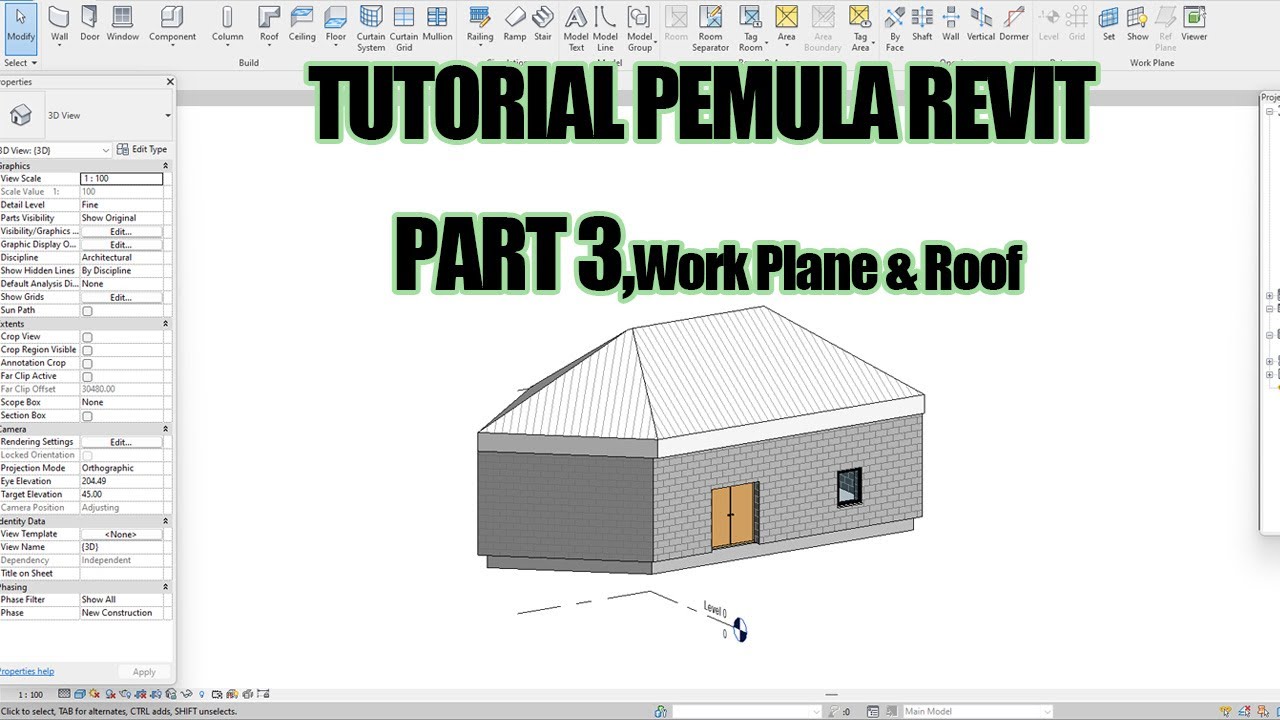
Task: Toggle Crop Region Visible checkbox
Action: 87,350
